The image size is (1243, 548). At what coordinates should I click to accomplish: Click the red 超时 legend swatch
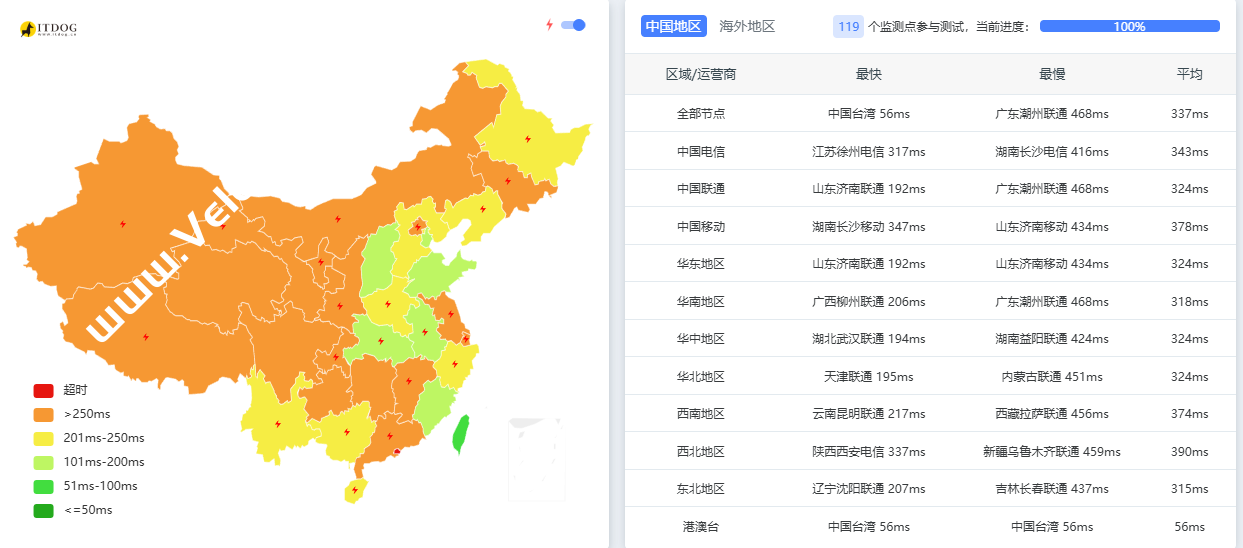pyautogui.click(x=43, y=390)
